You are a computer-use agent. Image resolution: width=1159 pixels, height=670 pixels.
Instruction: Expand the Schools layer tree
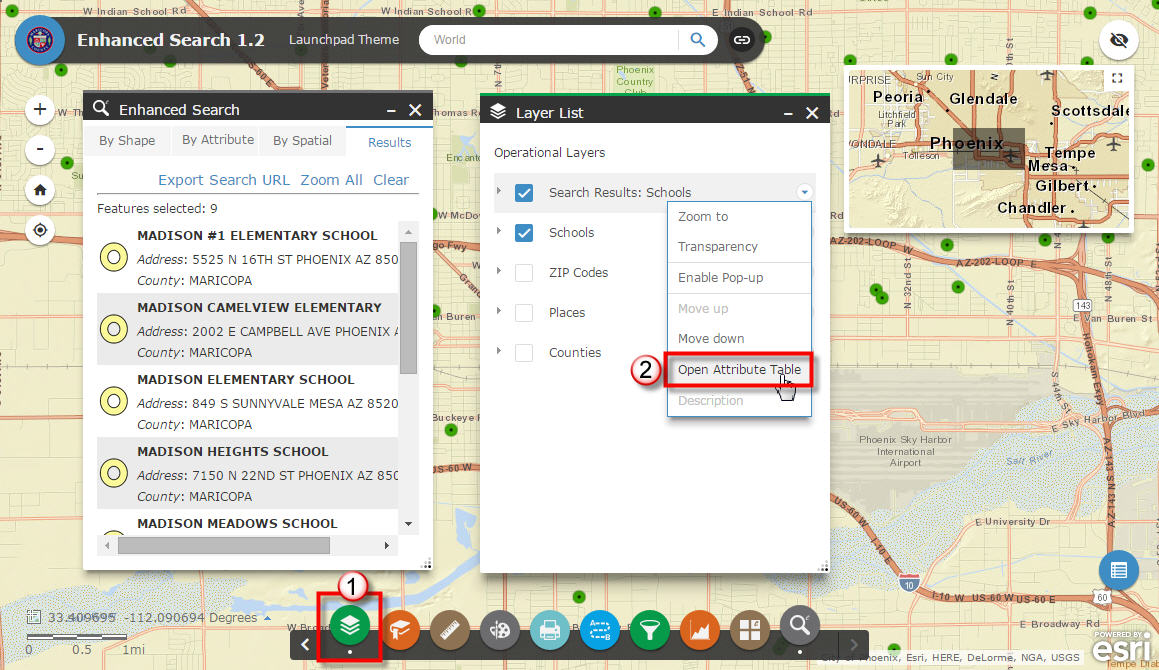[x=499, y=231]
